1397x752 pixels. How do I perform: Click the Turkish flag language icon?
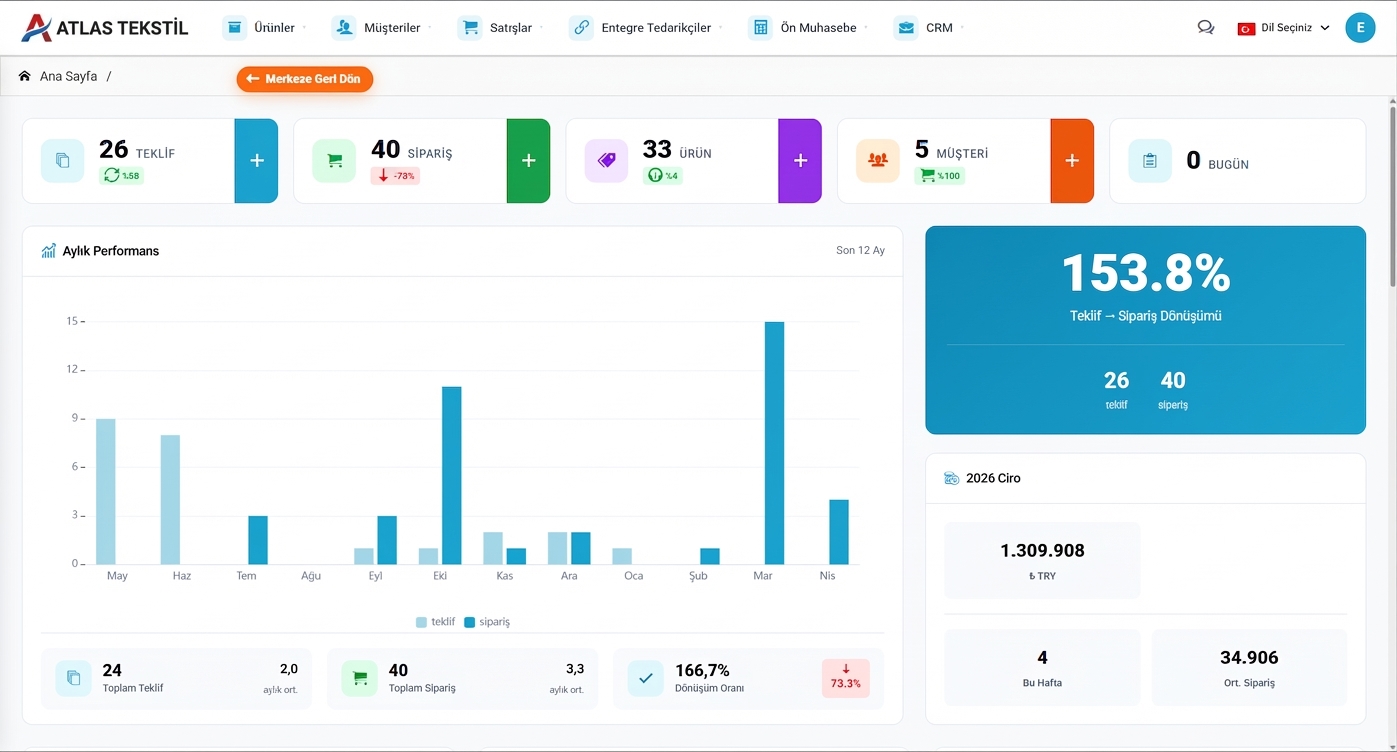[1250, 29]
